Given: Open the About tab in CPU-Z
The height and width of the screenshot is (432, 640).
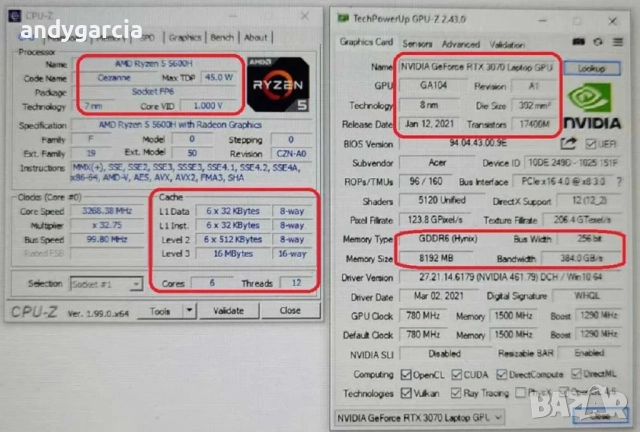Looking at the screenshot, I should point(256,38).
